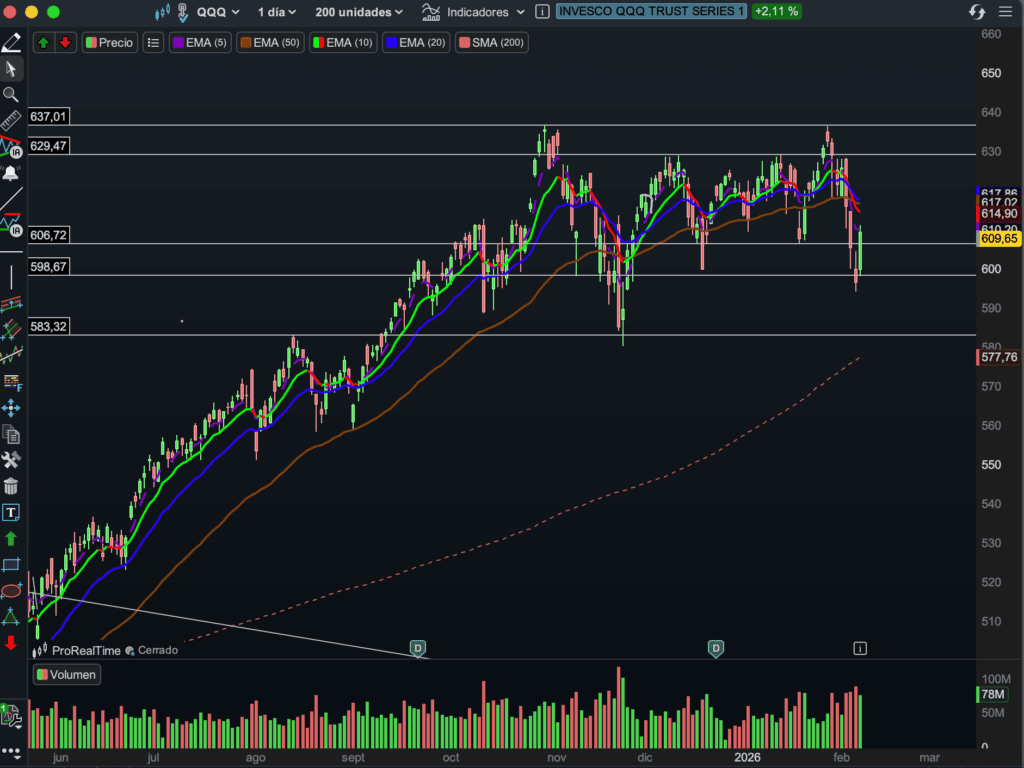Click the Precio price settings button
Screen dimensions: 1024x768
(110, 43)
